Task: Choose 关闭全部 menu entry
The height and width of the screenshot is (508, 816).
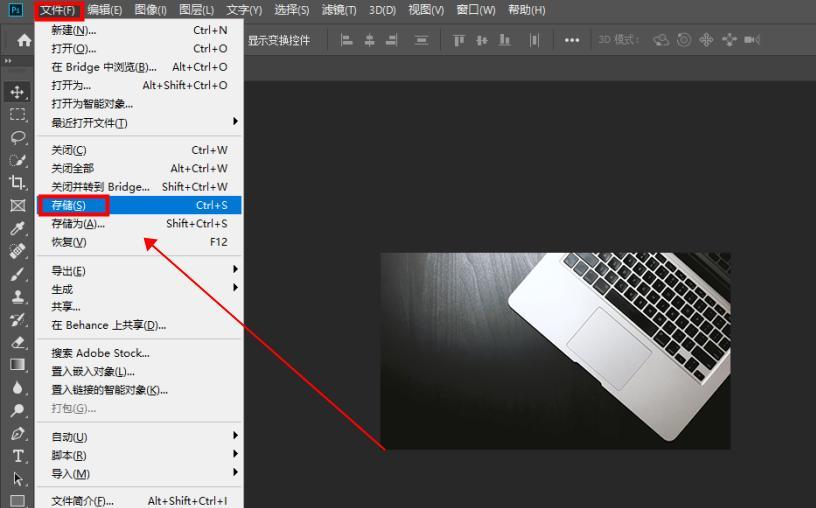Action: click(138, 168)
